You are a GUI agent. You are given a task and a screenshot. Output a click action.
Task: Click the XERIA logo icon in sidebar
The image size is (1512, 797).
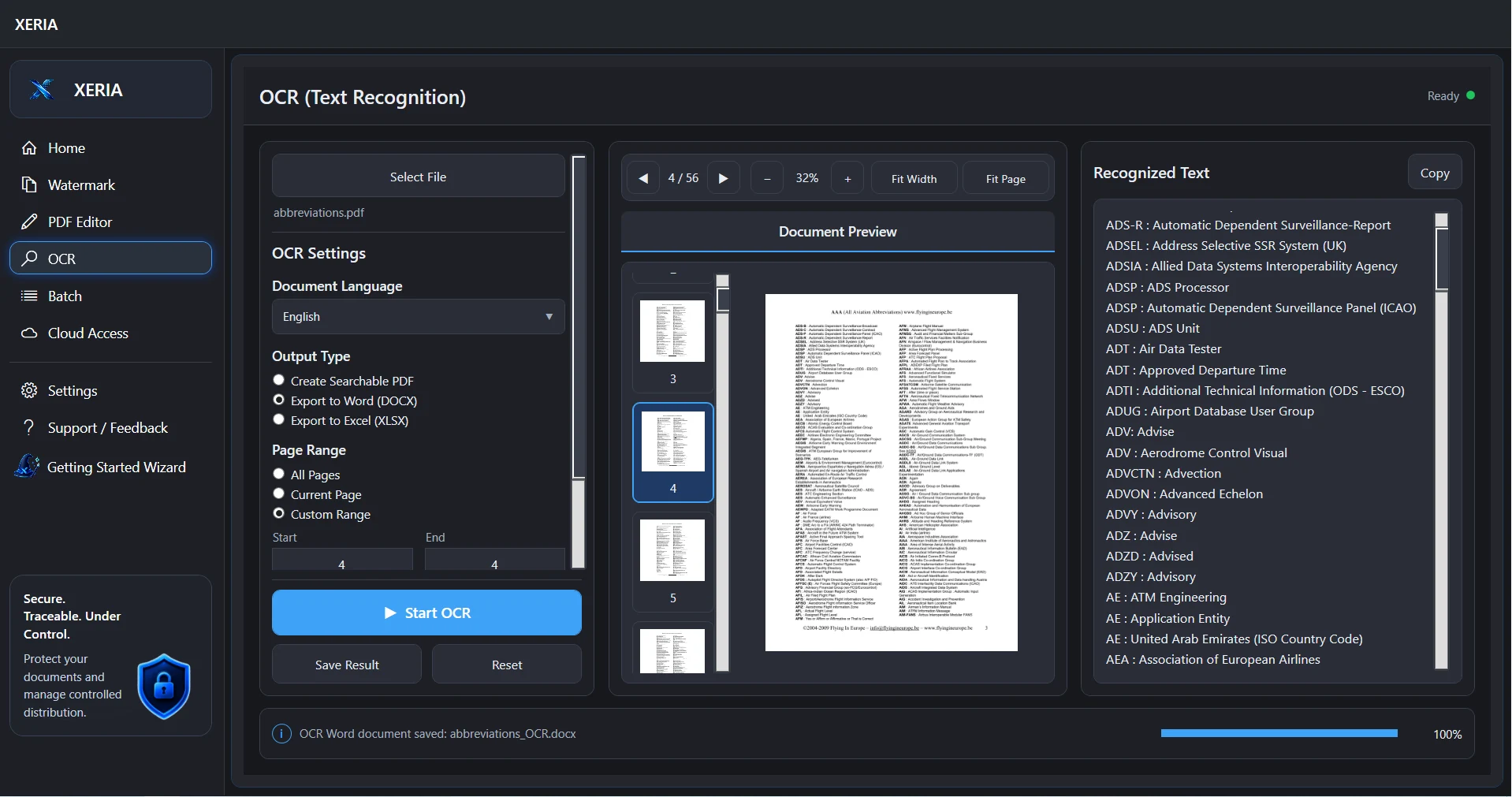42,89
